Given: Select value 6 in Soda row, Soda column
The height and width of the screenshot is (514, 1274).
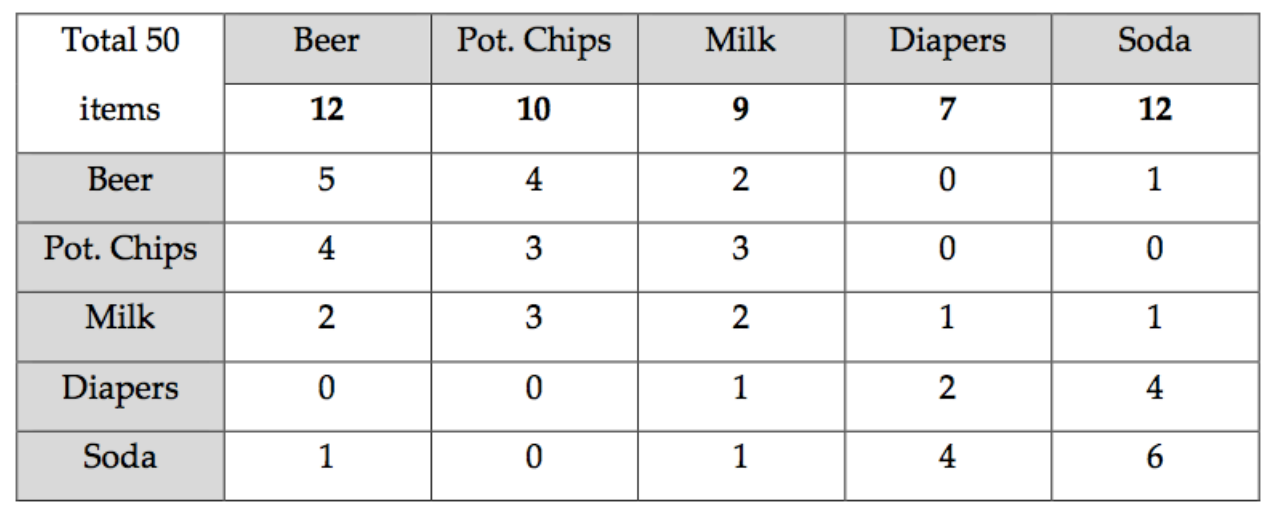Looking at the screenshot, I should point(1155,458).
